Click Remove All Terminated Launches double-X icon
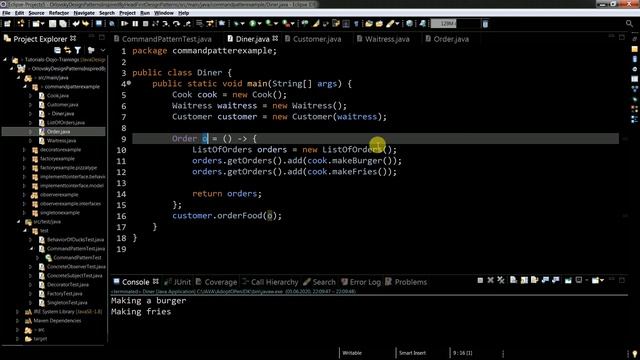Image resolution: width=640 pixels, height=360 pixels. [x=501, y=280]
